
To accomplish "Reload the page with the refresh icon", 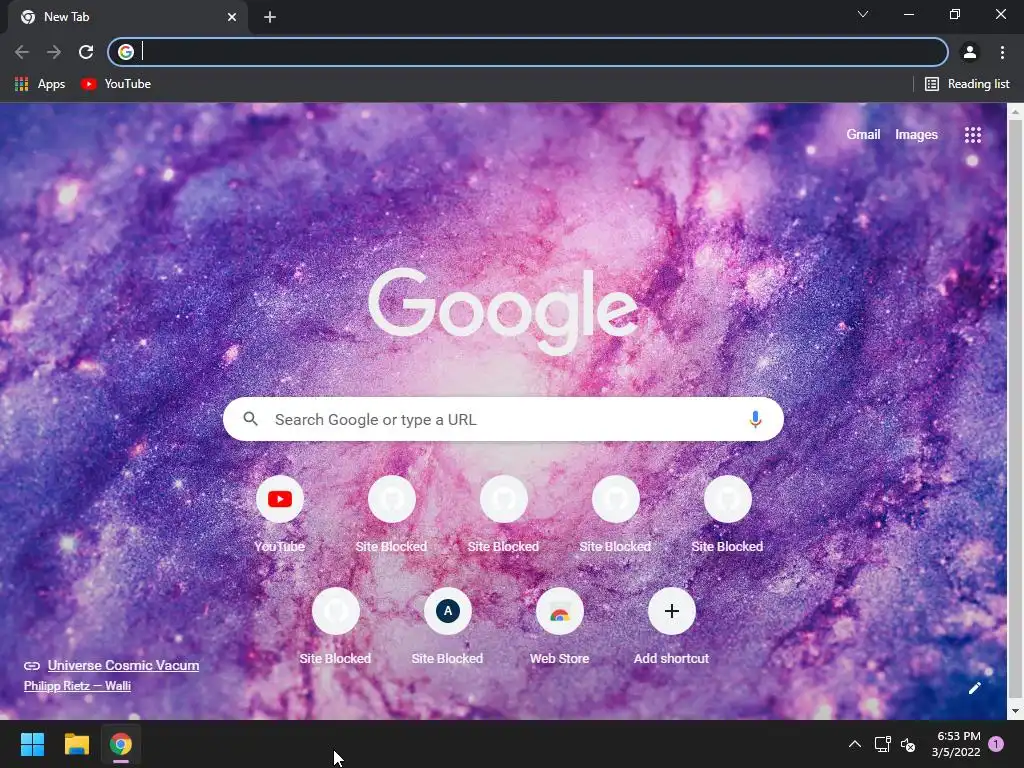I will tap(86, 52).
